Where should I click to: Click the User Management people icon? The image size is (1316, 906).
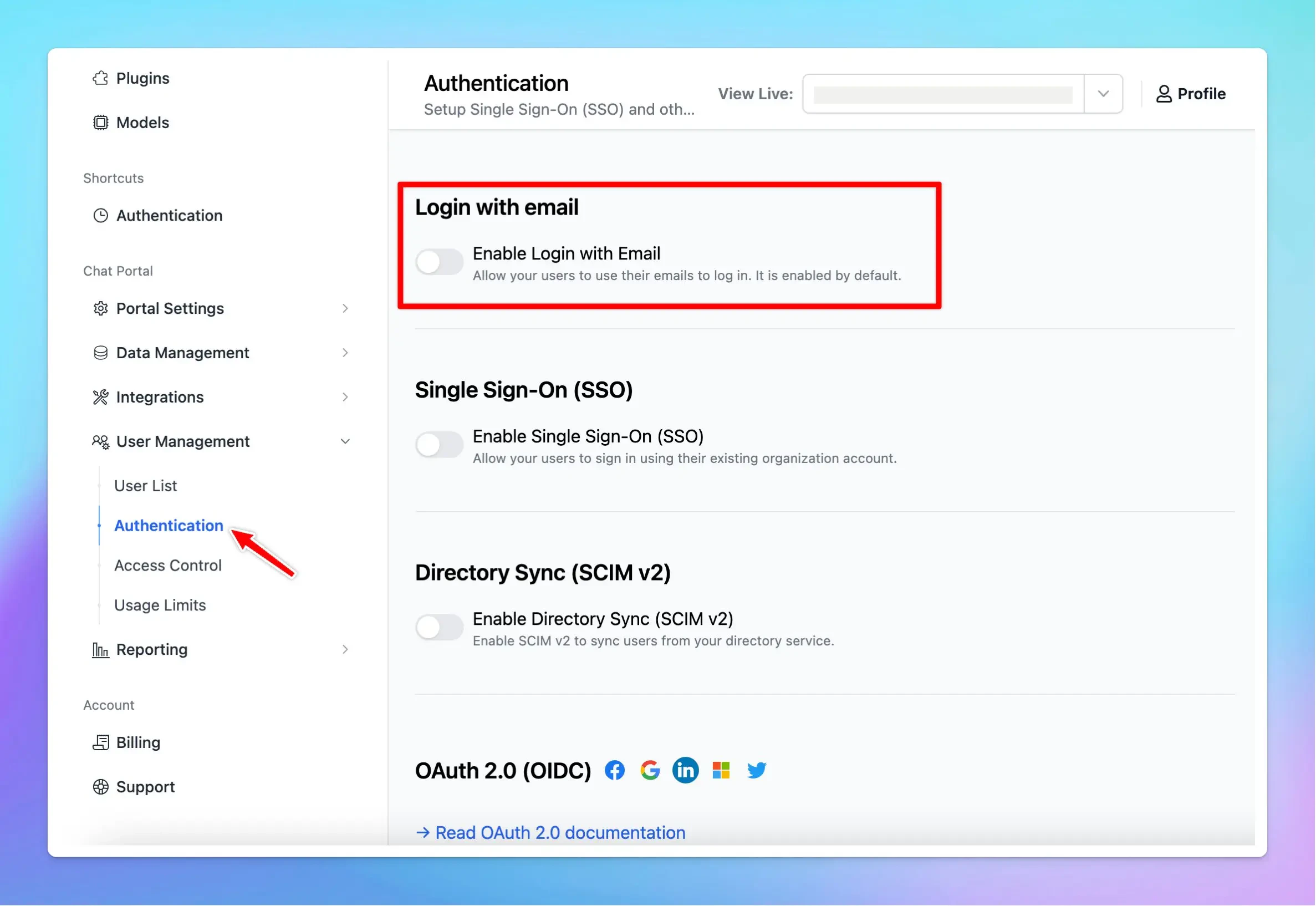pyautogui.click(x=100, y=442)
